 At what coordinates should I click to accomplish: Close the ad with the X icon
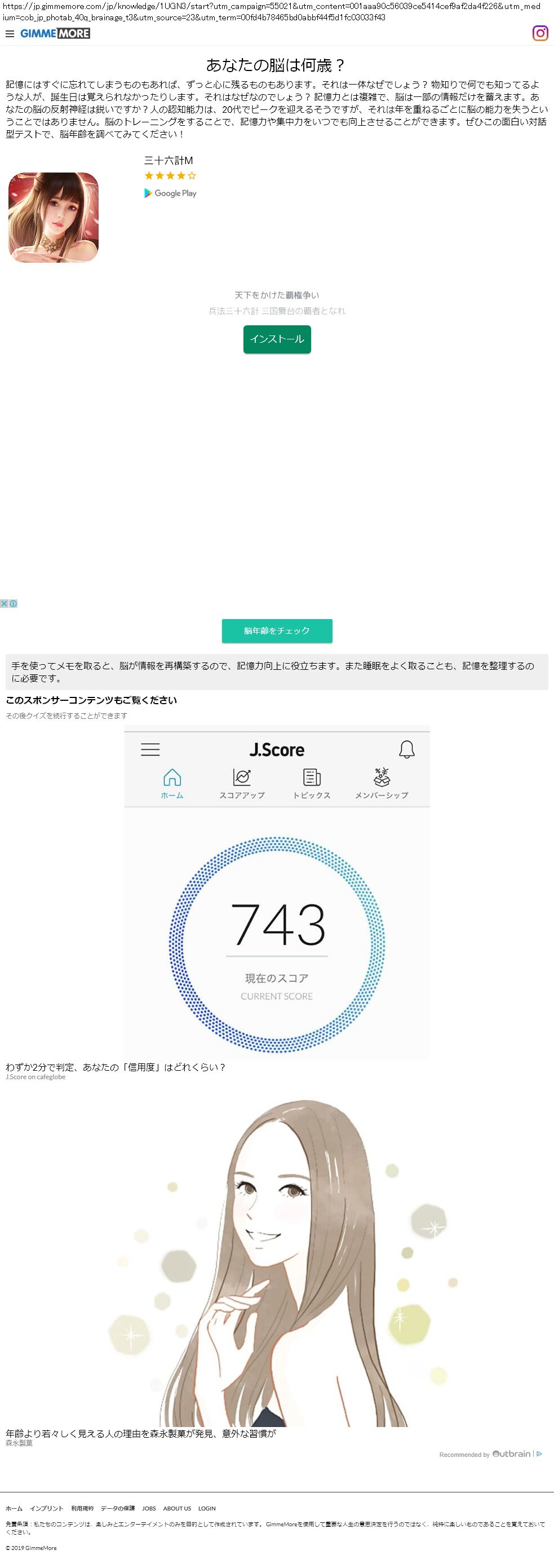pyautogui.click(x=5, y=603)
